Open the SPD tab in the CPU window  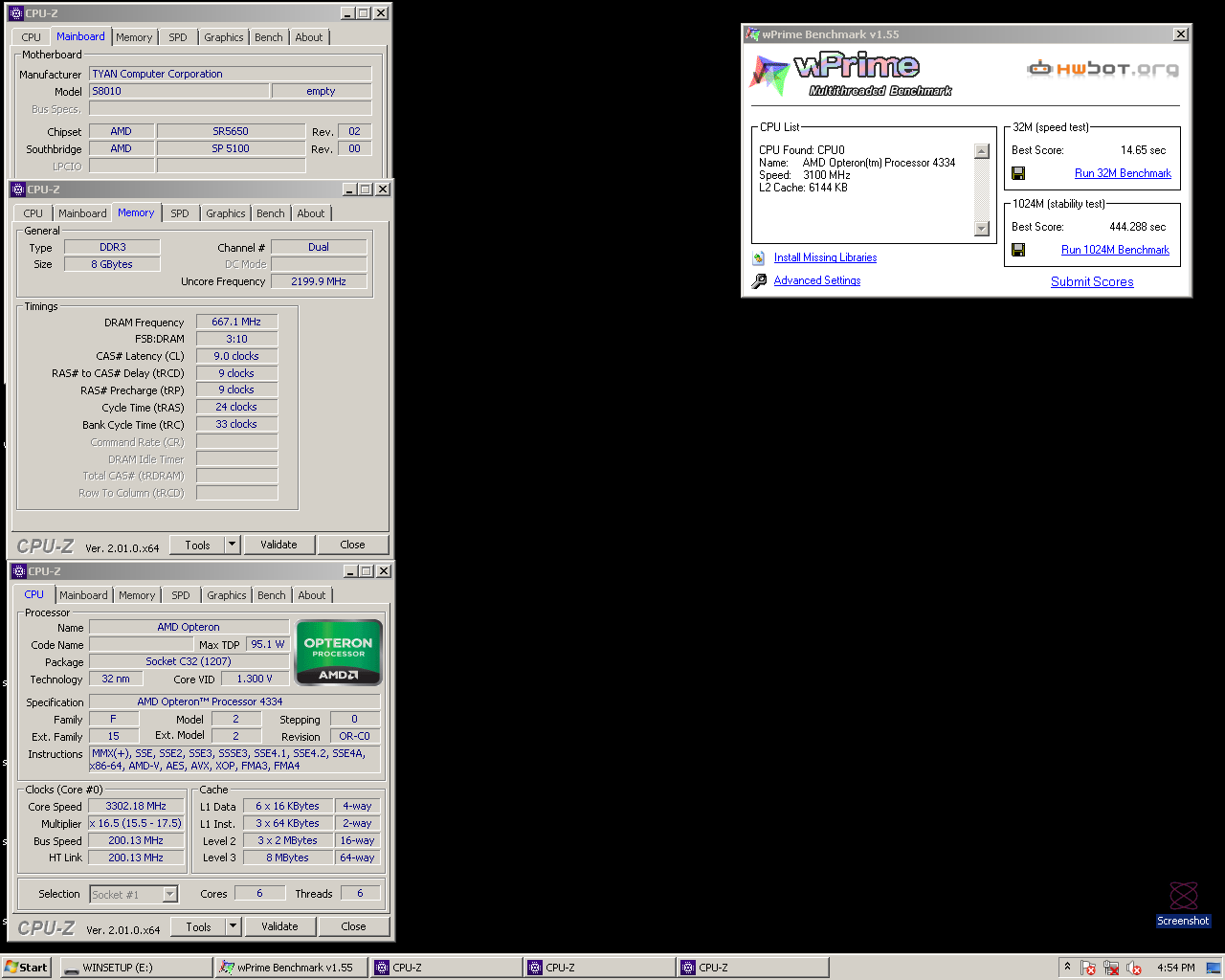pos(181,595)
